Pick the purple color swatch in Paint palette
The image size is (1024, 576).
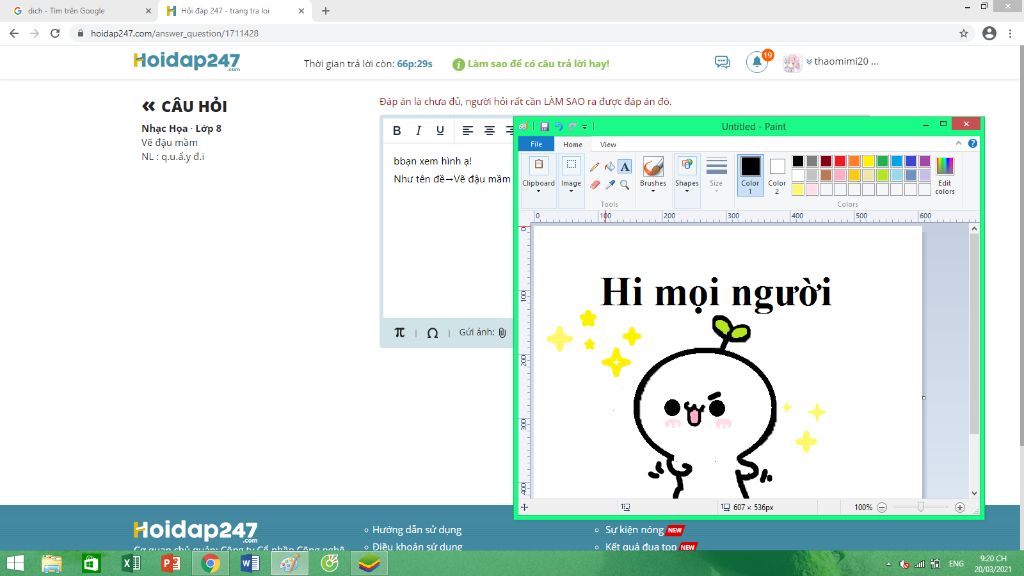pyautogui.click(x=925, y=161)
